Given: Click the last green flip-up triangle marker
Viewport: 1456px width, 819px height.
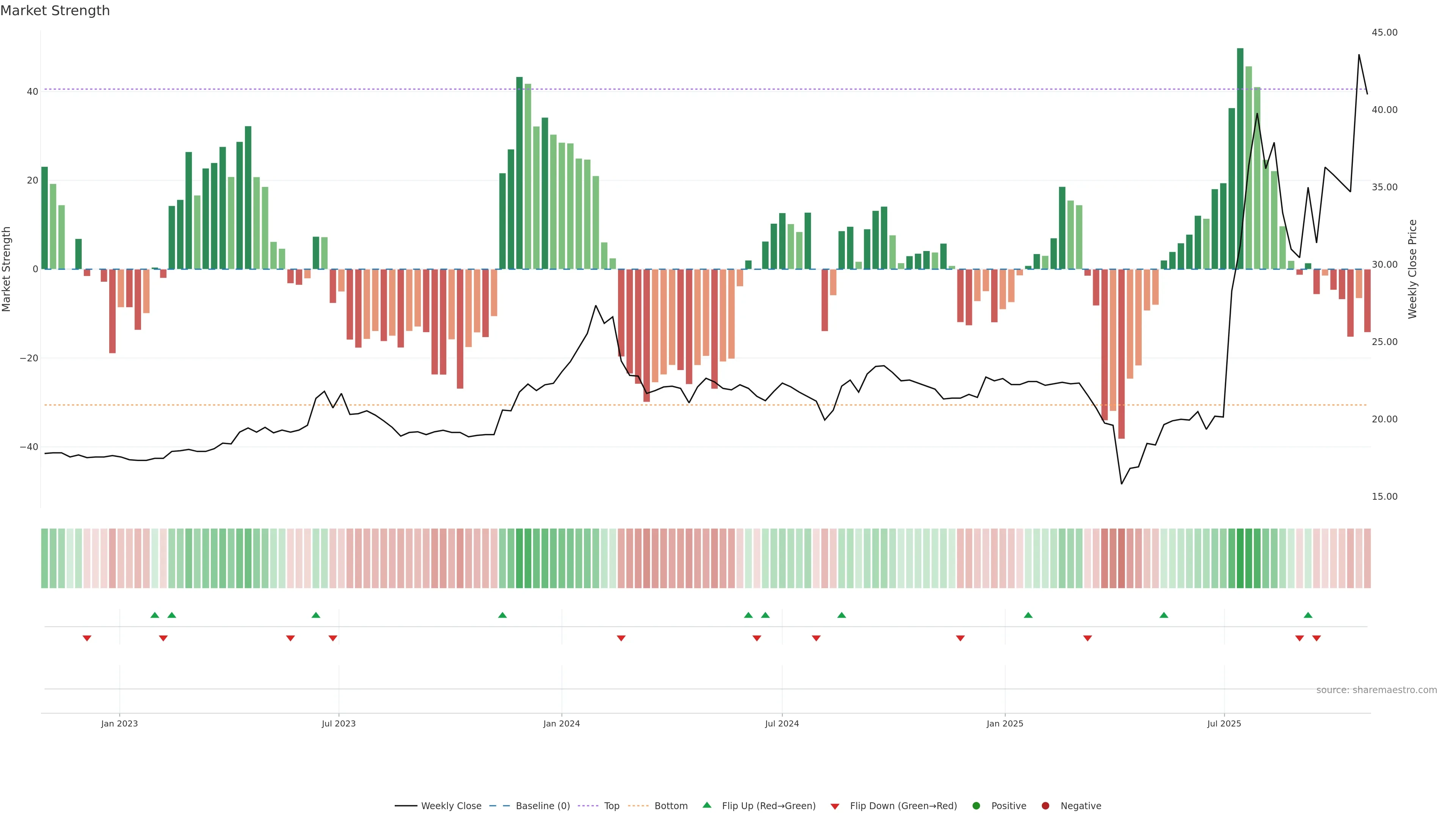Looking at the screenshot, I should click(x=1308, y=615).
